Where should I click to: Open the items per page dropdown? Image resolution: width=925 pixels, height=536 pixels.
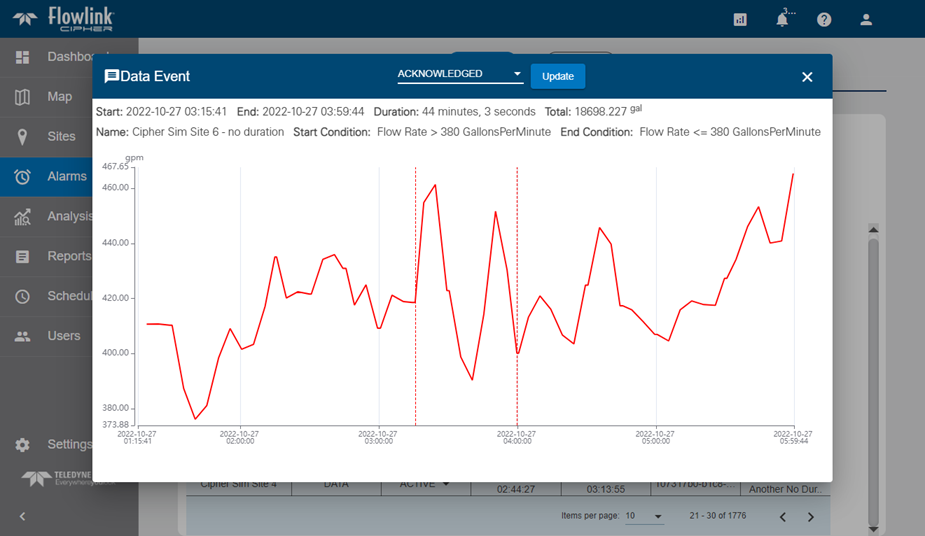(x=644, y=516)
